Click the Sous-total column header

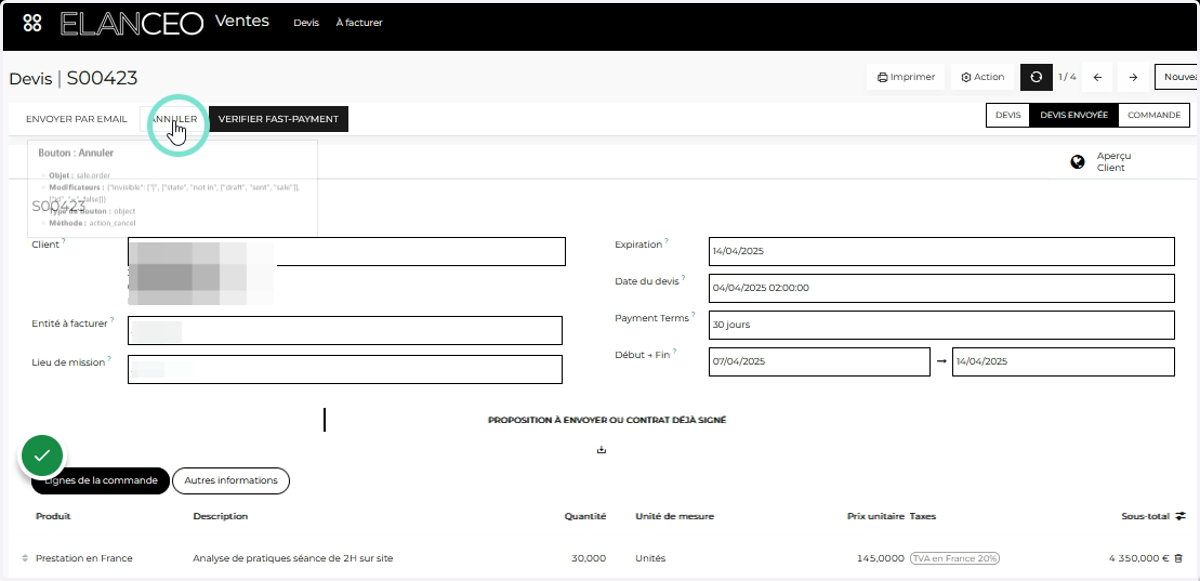pyautogui.click(x=1146, y=516)
